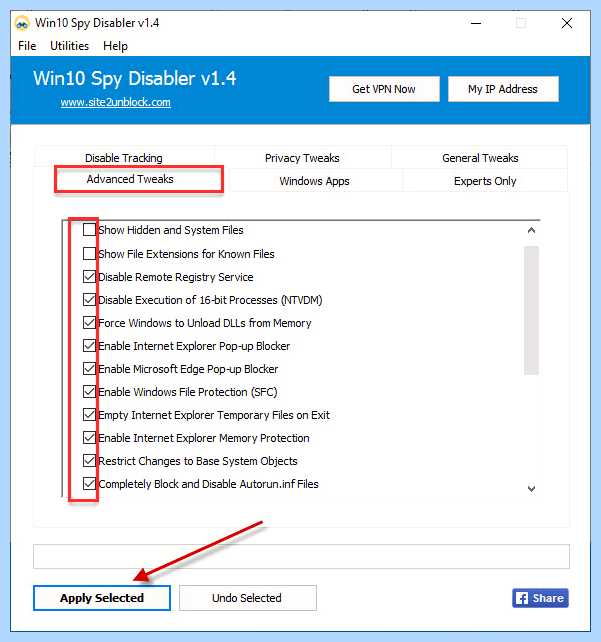Uncheck Enable Internet Explorer Memory Protection

pyautogui.click(x=89, y=437)
